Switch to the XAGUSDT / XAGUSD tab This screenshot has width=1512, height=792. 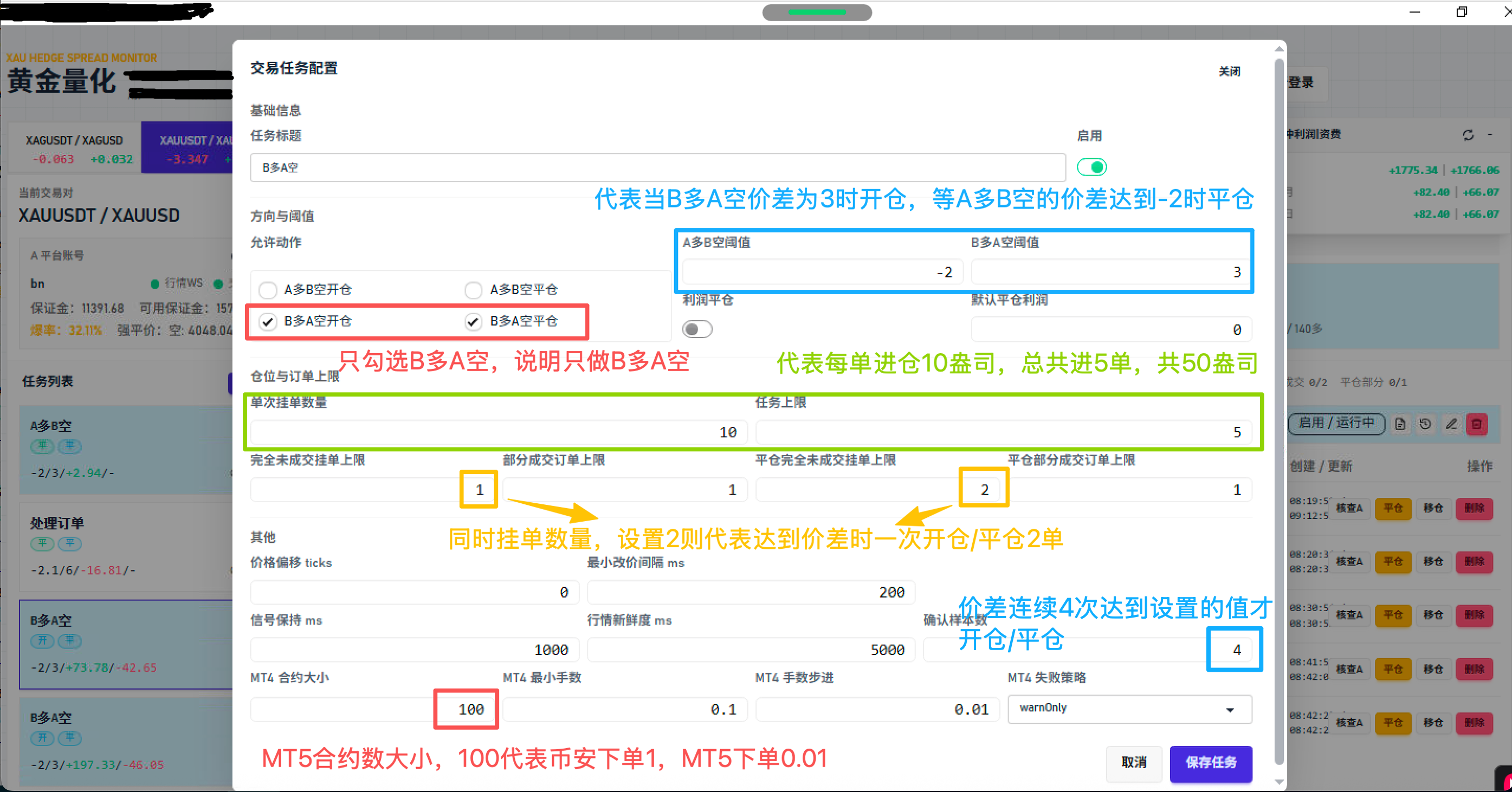[x=75, y=148]
